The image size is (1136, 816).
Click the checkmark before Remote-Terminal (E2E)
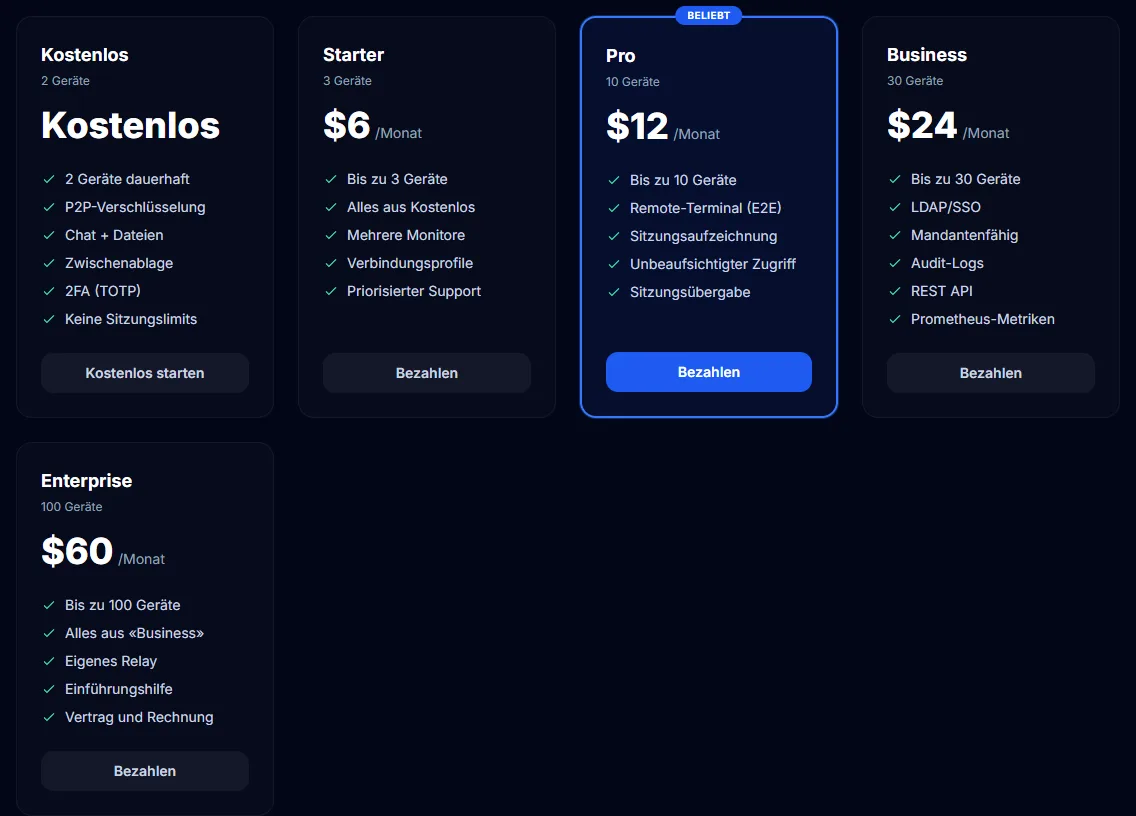[x=614, y=208]
